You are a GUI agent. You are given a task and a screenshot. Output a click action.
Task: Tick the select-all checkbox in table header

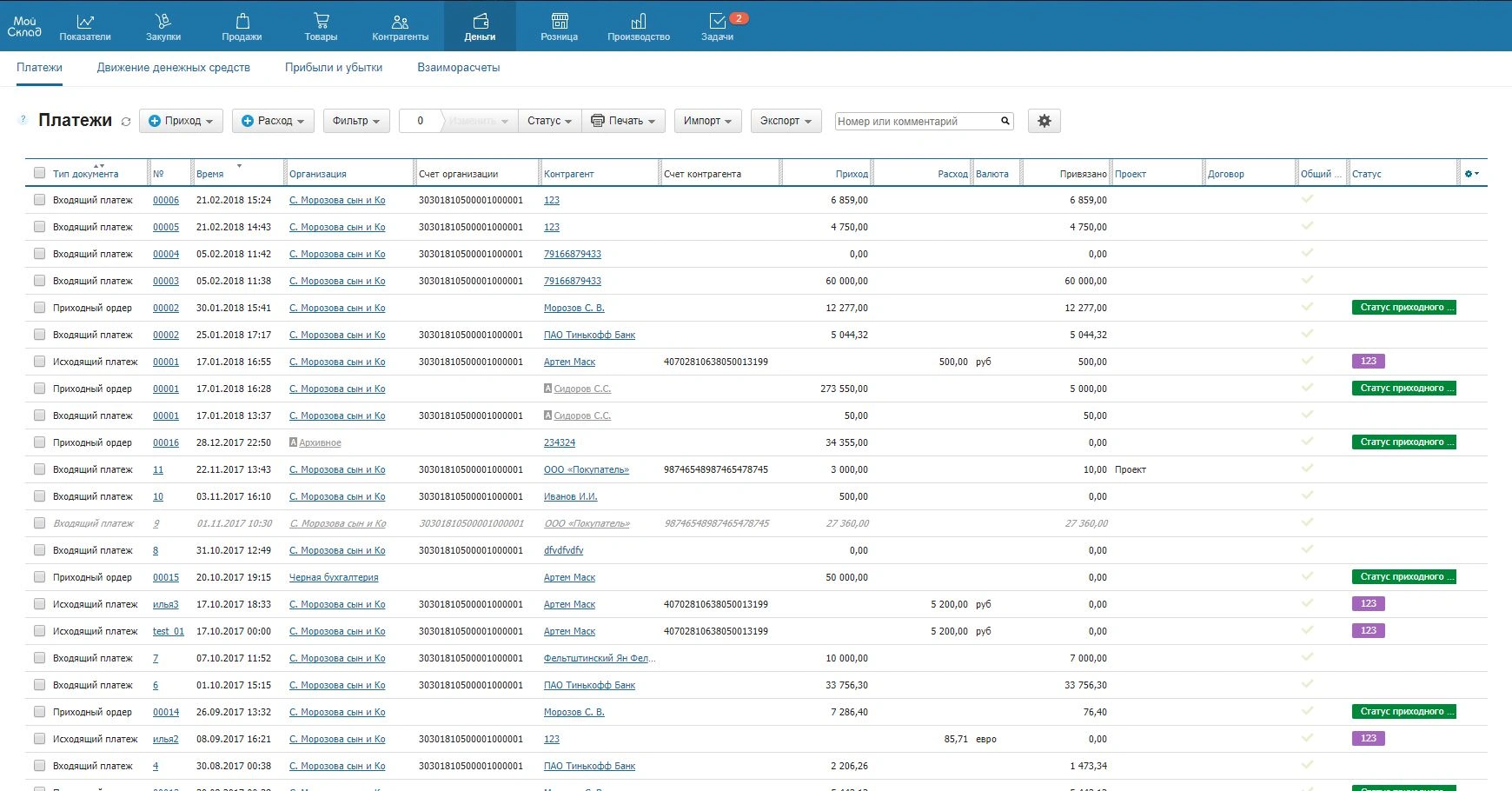[39, 173]
